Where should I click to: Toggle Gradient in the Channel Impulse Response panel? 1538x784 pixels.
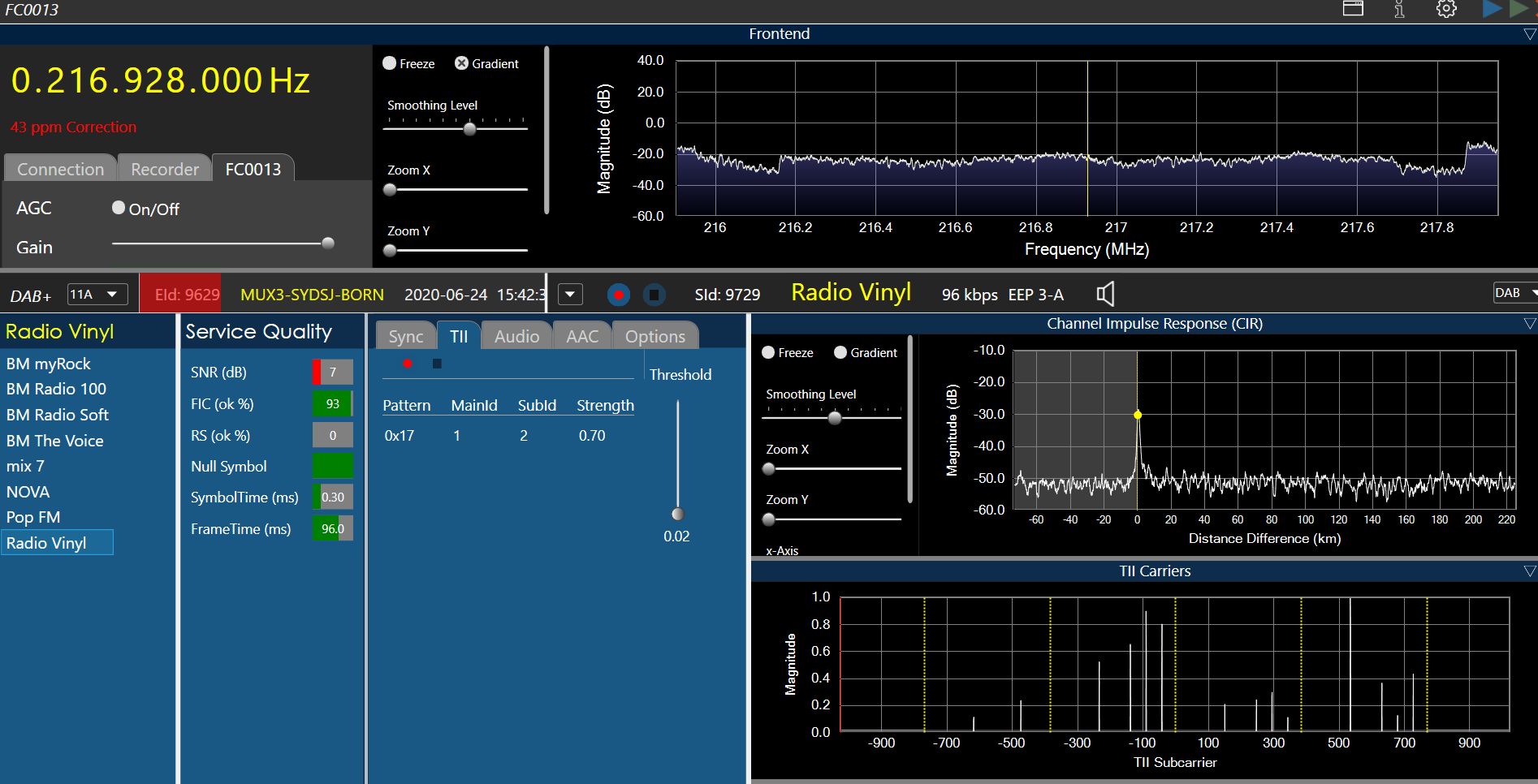point(840,352)
